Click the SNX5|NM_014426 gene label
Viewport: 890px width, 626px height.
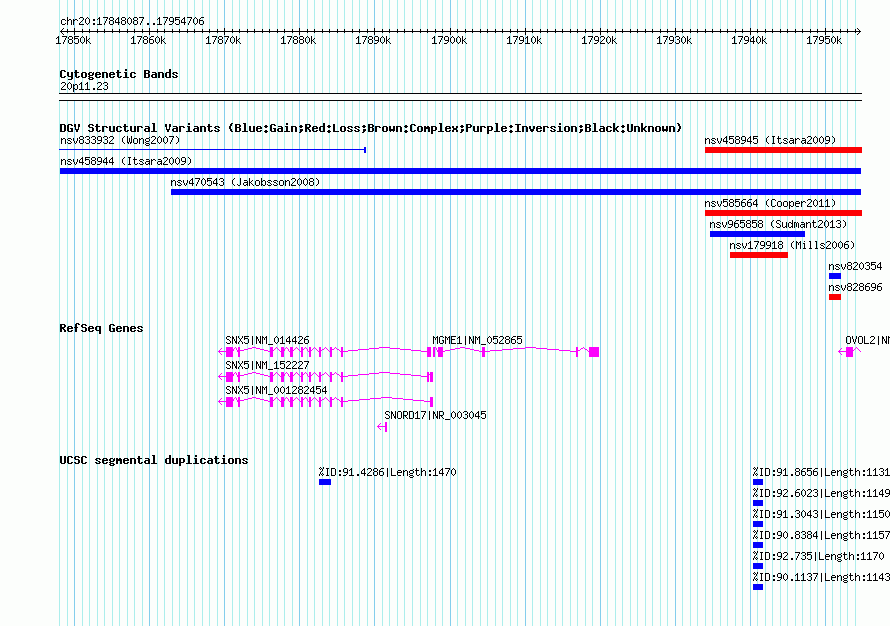point(267,340)
